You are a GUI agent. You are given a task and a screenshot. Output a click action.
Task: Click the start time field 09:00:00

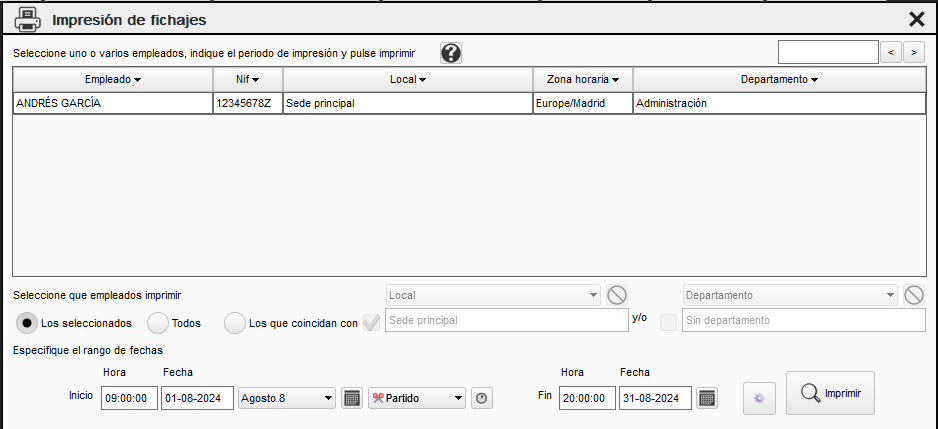pyautogui.click(x=129, y=398)
